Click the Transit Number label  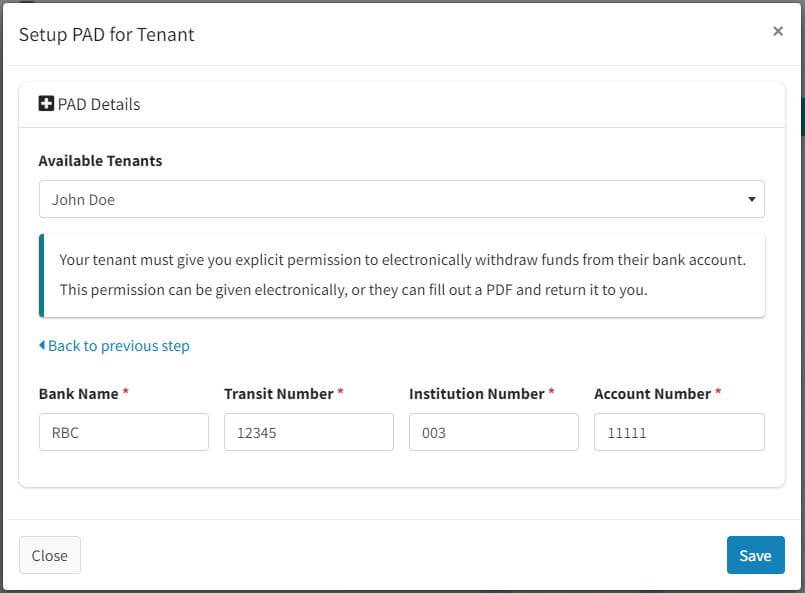[279, 394]
